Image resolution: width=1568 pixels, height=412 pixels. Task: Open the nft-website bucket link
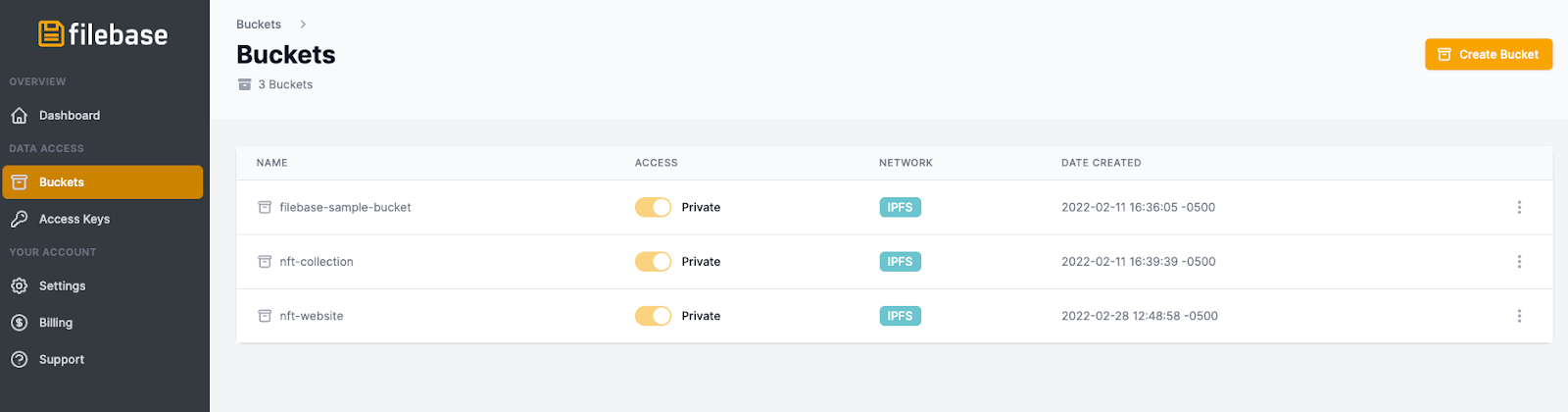(312, 316)
